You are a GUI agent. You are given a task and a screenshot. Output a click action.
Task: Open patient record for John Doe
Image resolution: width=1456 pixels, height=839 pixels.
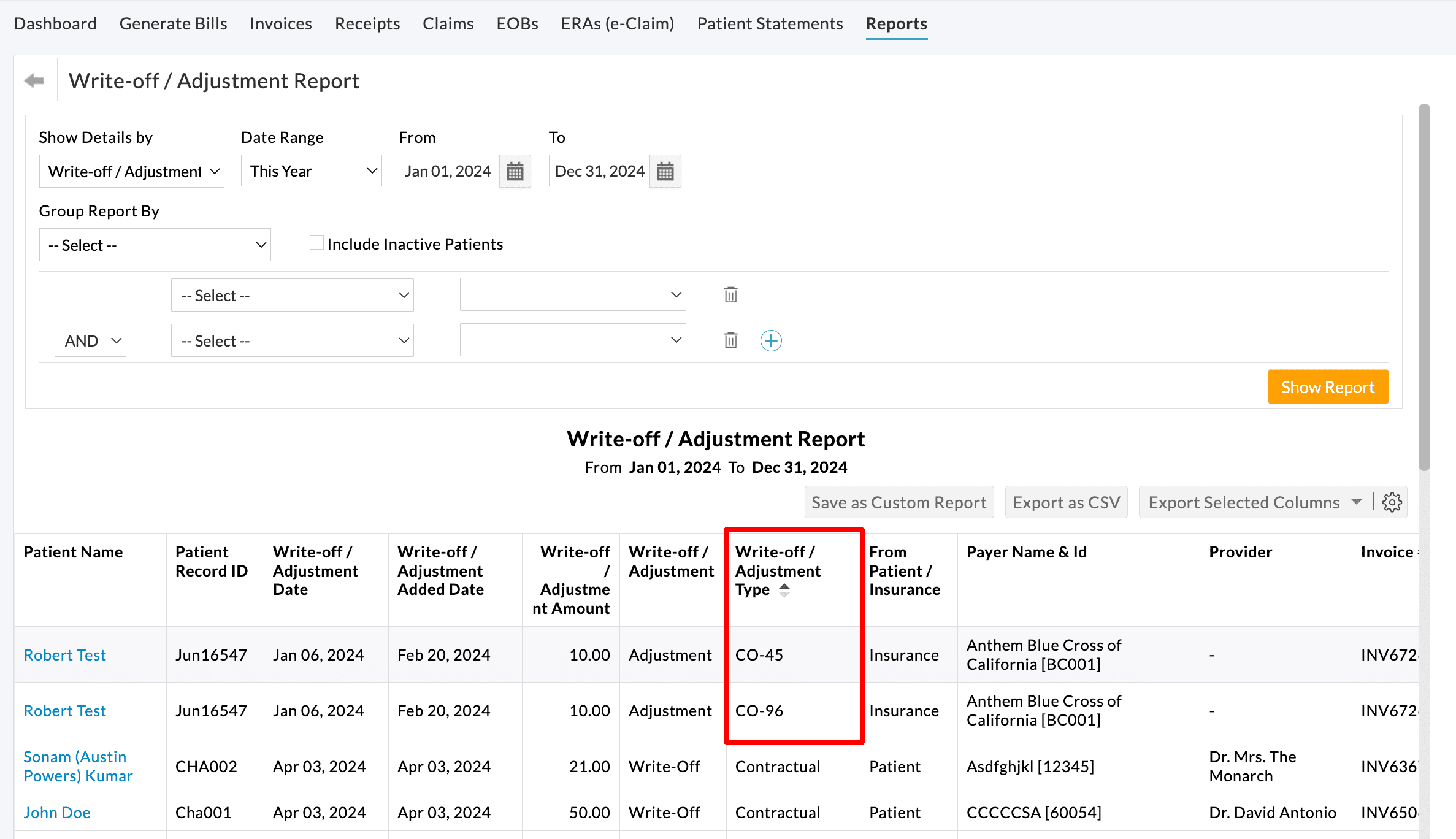(56, 812)
